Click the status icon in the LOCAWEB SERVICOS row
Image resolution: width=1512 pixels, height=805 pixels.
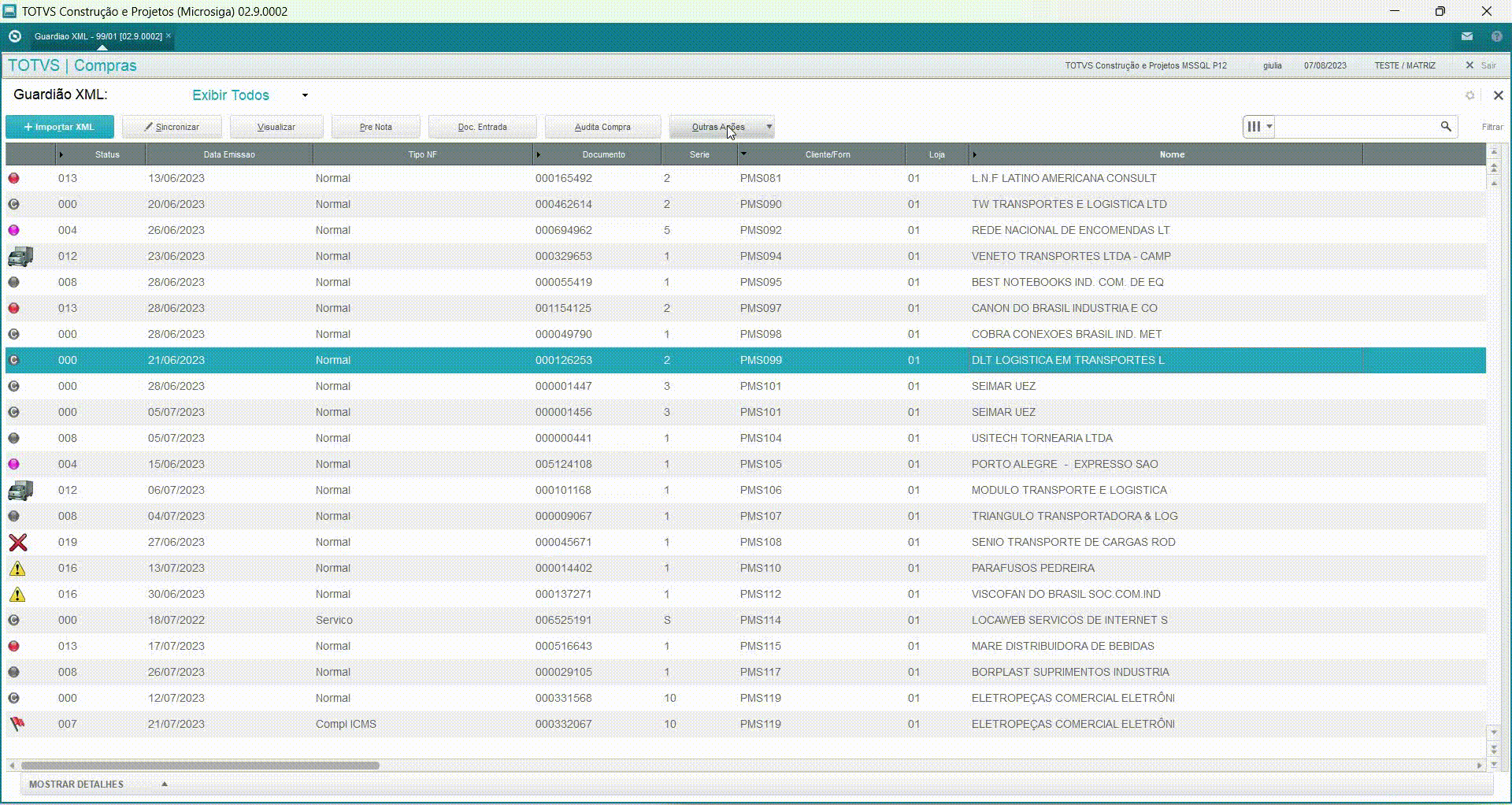point(13,620)
